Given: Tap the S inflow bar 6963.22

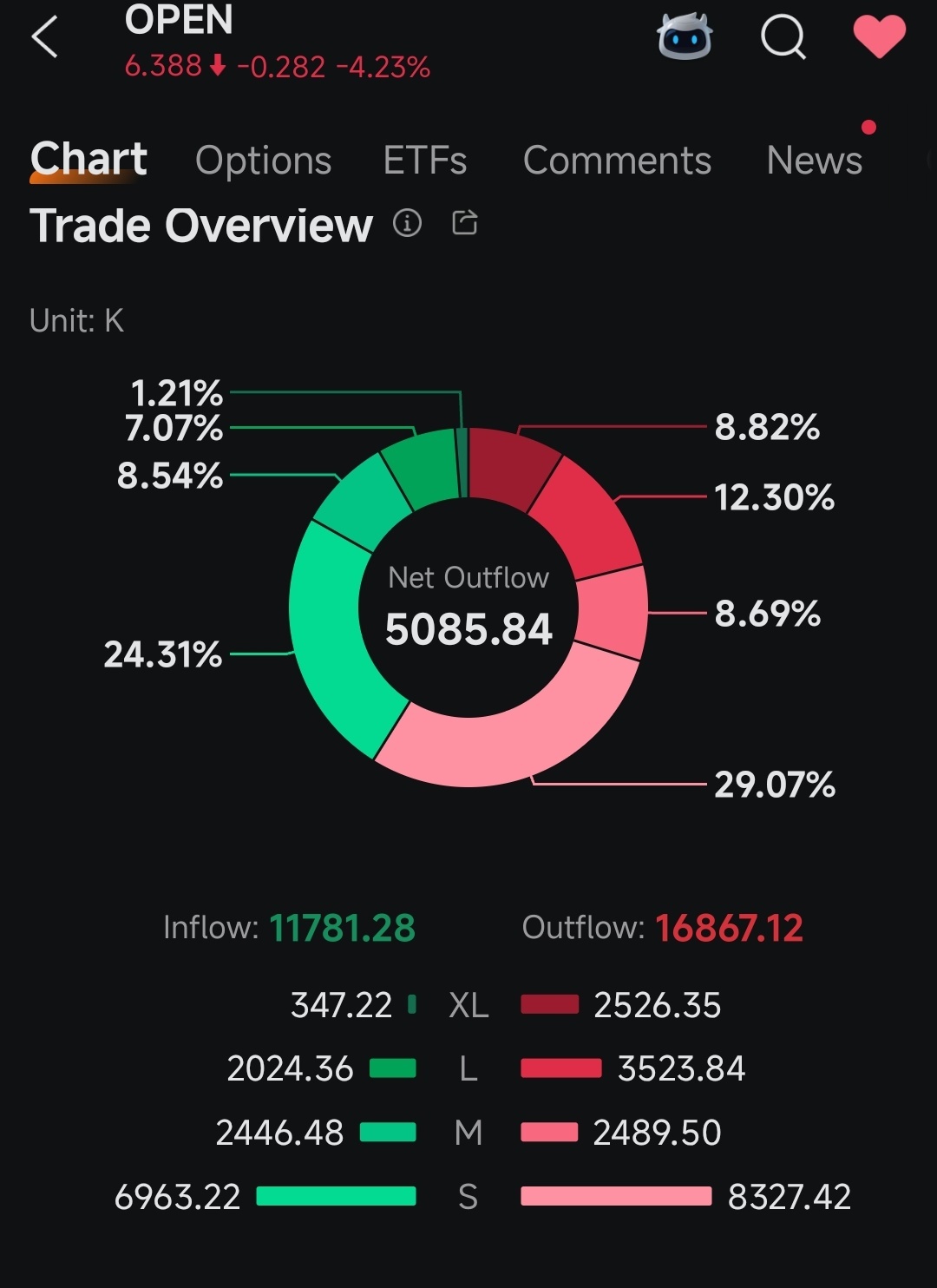Looking at the screenshot, I should 337,1197.
